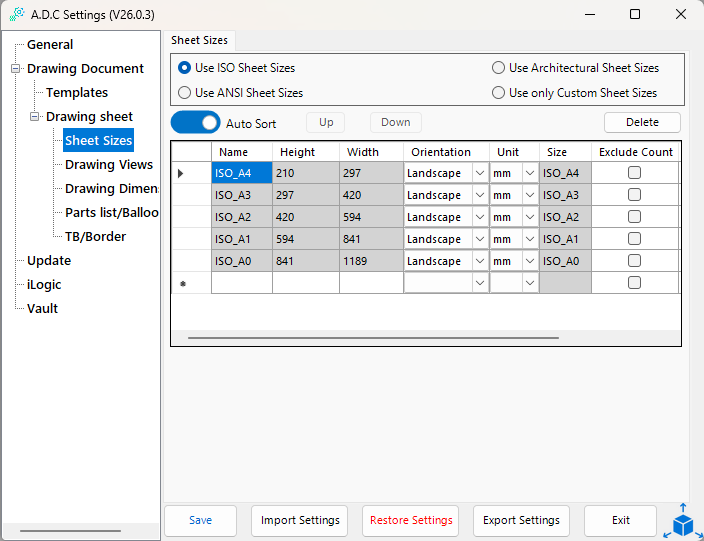Click the Save button
Viewport: 704px width, 541px height.
pyautogui.click(x=200, y=520)
